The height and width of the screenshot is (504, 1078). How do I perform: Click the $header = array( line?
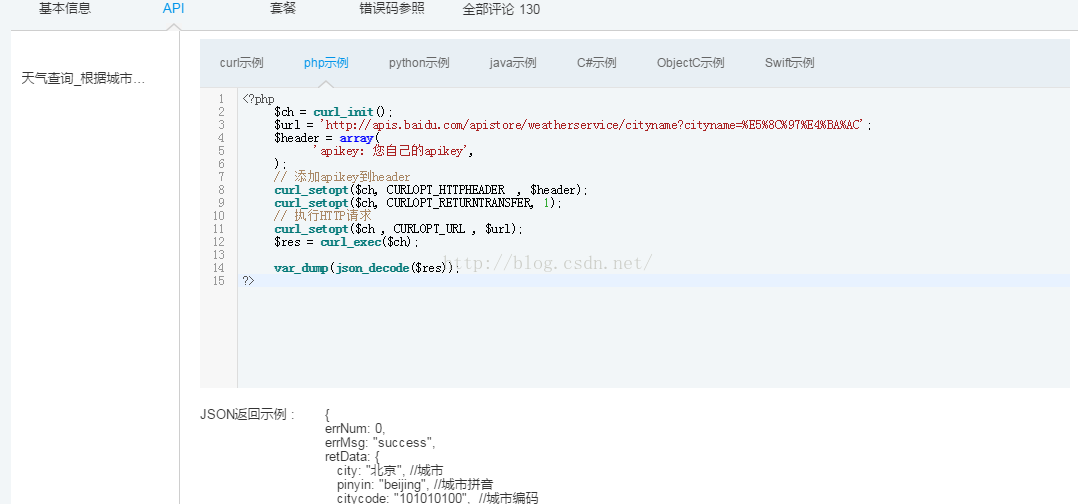pos(327,138)
